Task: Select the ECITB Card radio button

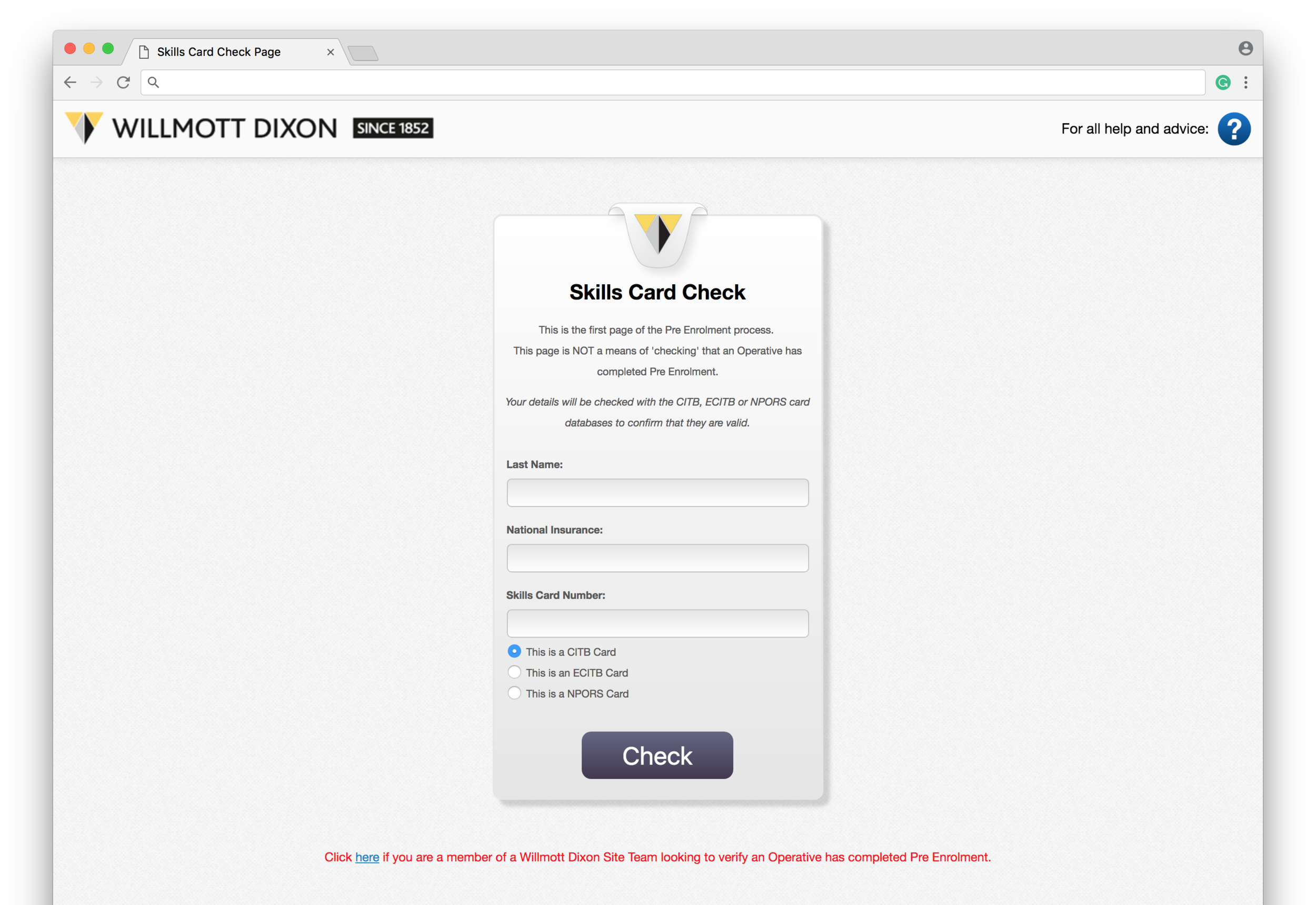Action: click(x=514, y=672)
